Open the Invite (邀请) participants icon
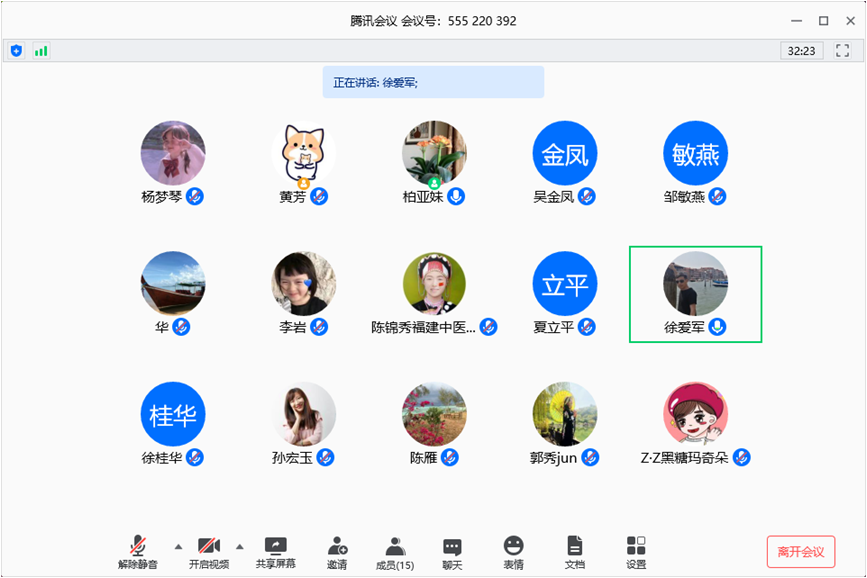867x578 pixels. pos(337,546)
